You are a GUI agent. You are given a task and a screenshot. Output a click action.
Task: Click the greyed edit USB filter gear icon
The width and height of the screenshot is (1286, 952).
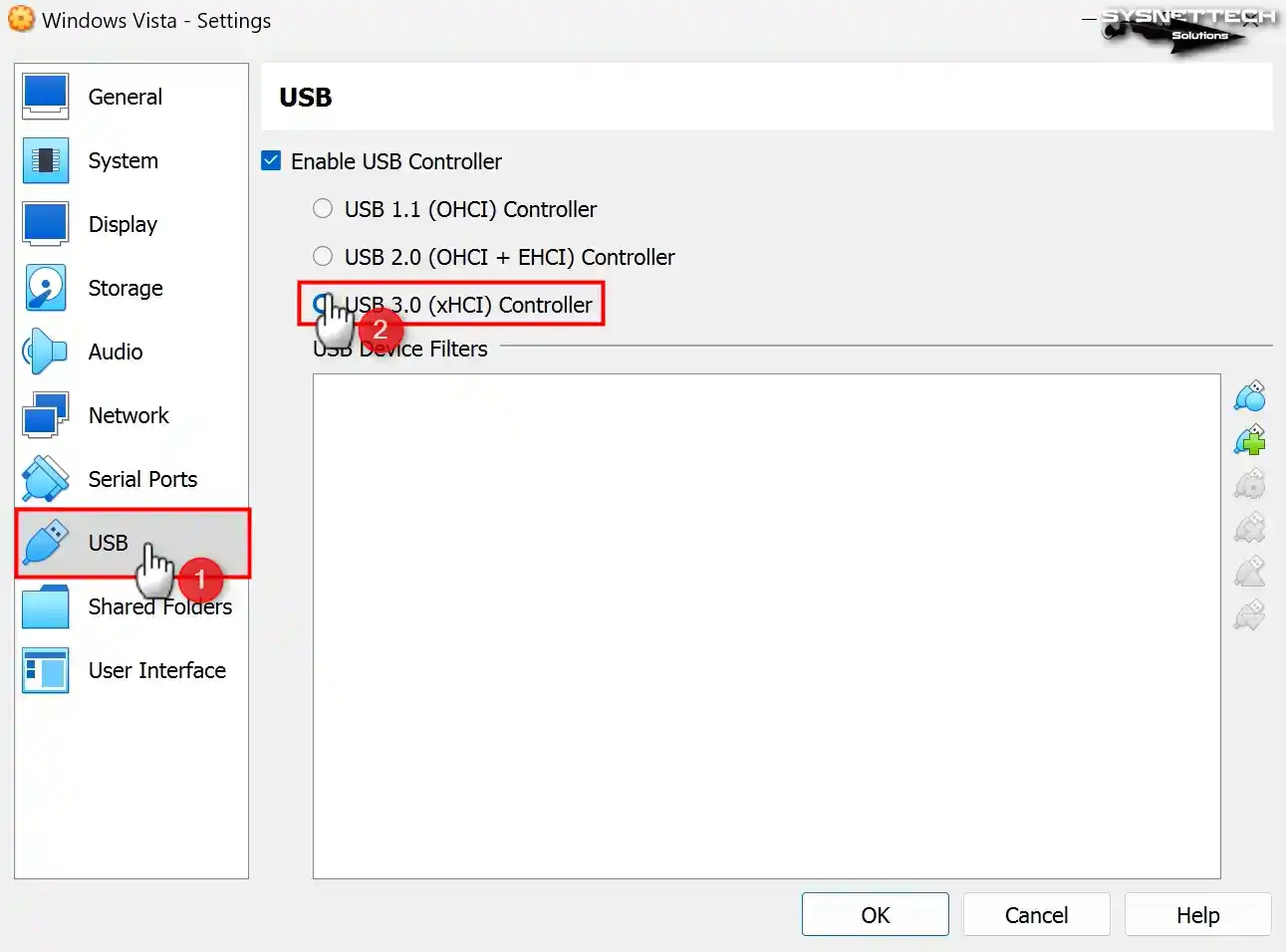tap(1250, 483)
